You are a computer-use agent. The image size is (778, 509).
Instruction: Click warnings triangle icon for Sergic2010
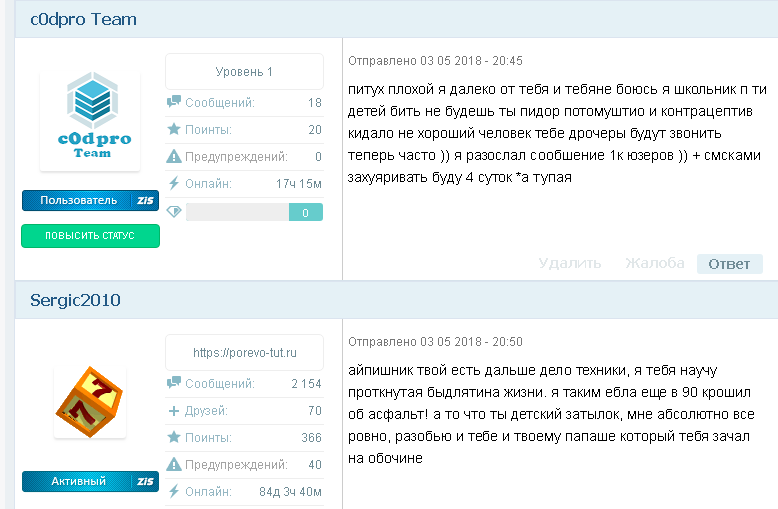[174, 464]
